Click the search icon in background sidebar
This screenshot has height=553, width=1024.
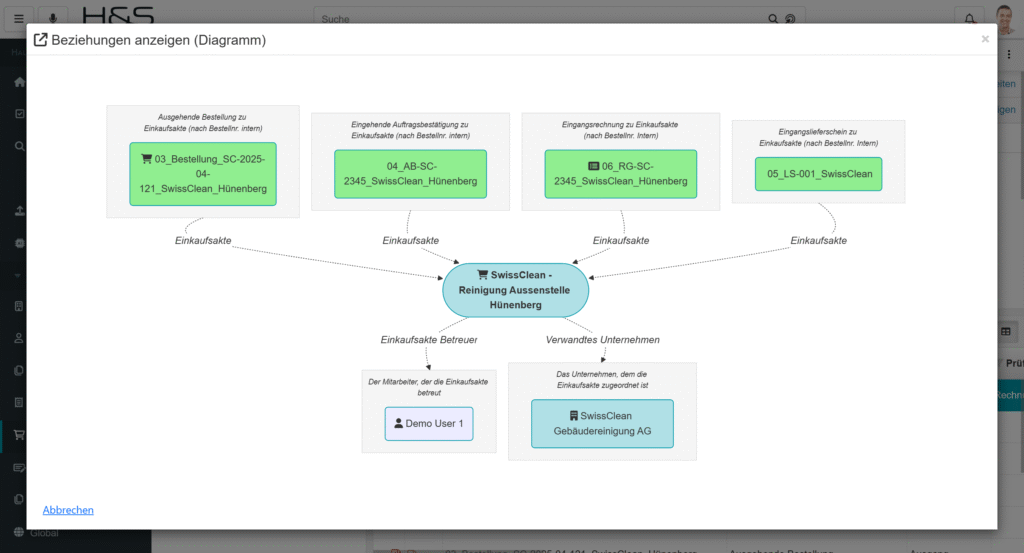(20, 146)
